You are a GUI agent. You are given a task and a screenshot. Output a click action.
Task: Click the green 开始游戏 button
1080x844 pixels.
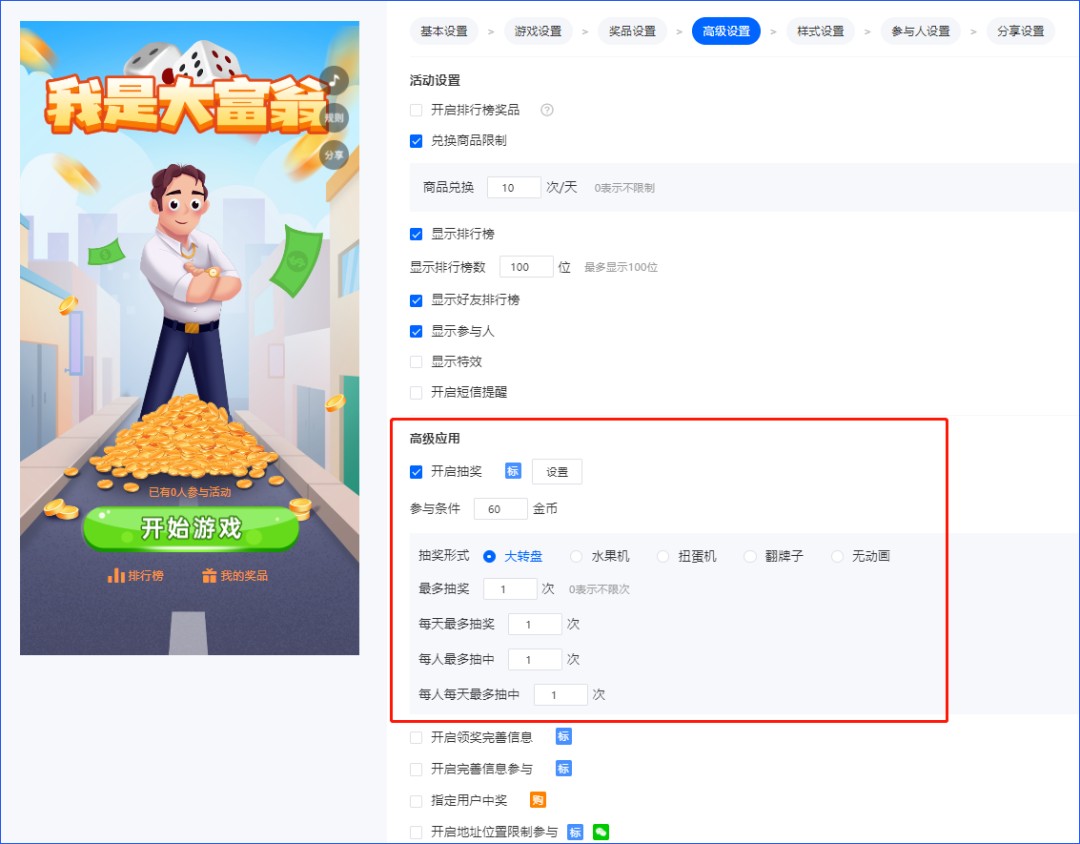point(191,529)
